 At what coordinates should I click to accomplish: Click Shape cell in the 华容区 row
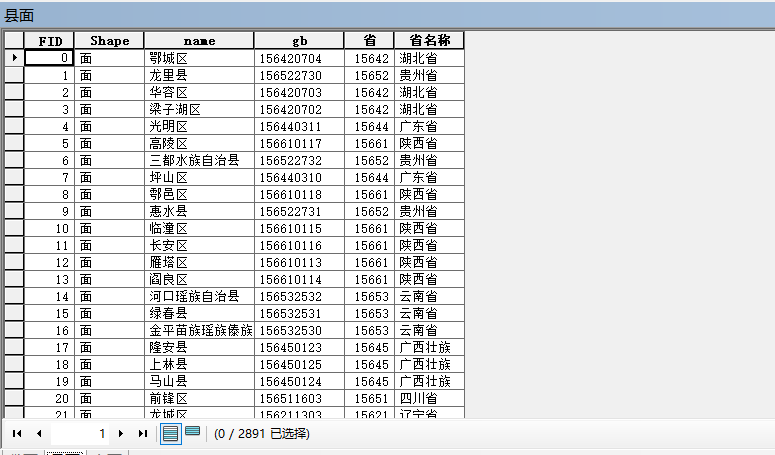[109, 92]
